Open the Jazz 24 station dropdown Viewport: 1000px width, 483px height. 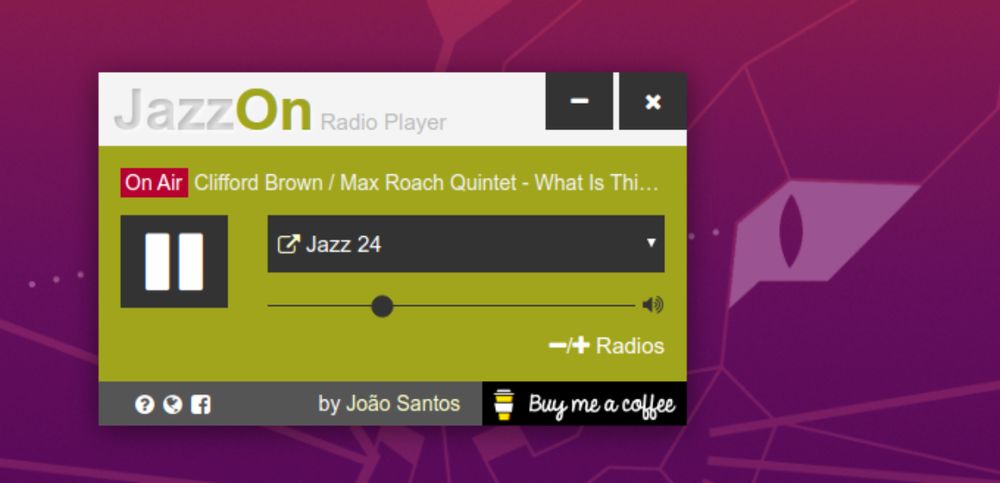(x=466, y=244)
